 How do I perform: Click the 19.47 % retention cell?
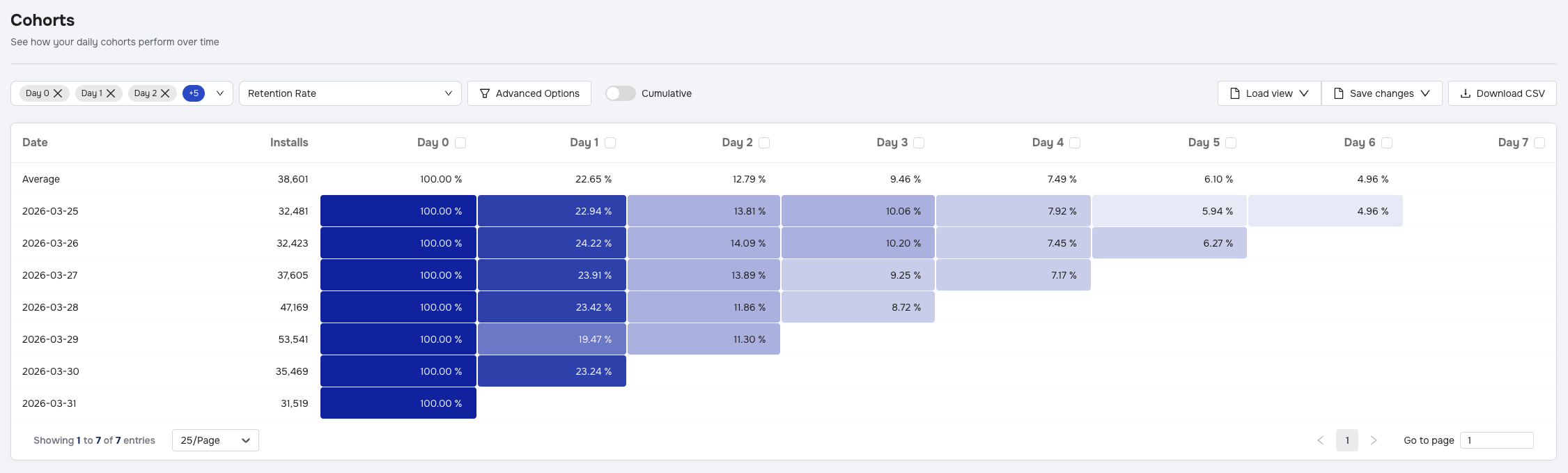[x=552, y=339]
